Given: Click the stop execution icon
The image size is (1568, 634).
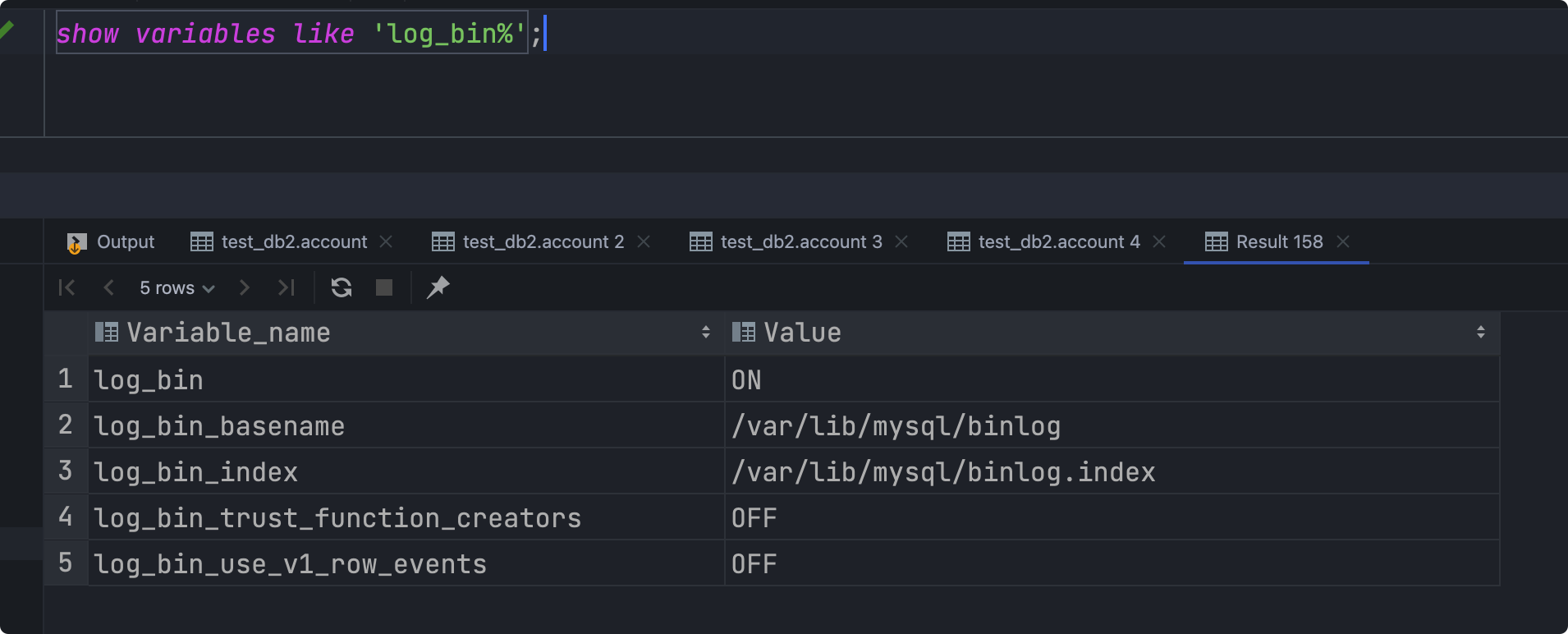Looking at the screenshot, I should pyautogui.click(x=383, y=287).
